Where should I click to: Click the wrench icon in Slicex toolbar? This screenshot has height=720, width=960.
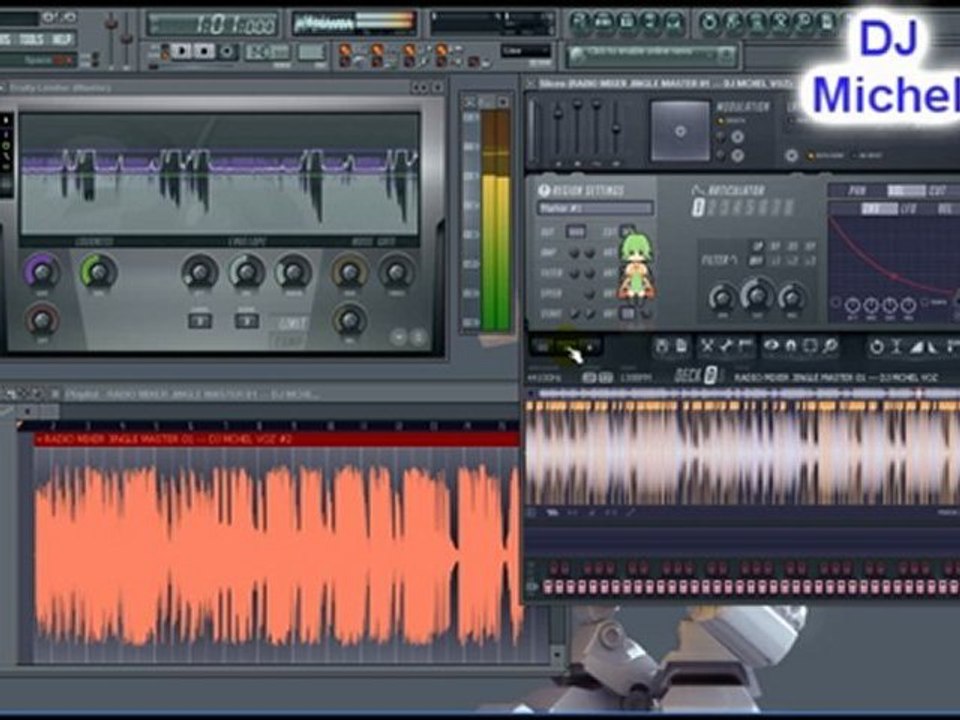click(x=727, y=347)
